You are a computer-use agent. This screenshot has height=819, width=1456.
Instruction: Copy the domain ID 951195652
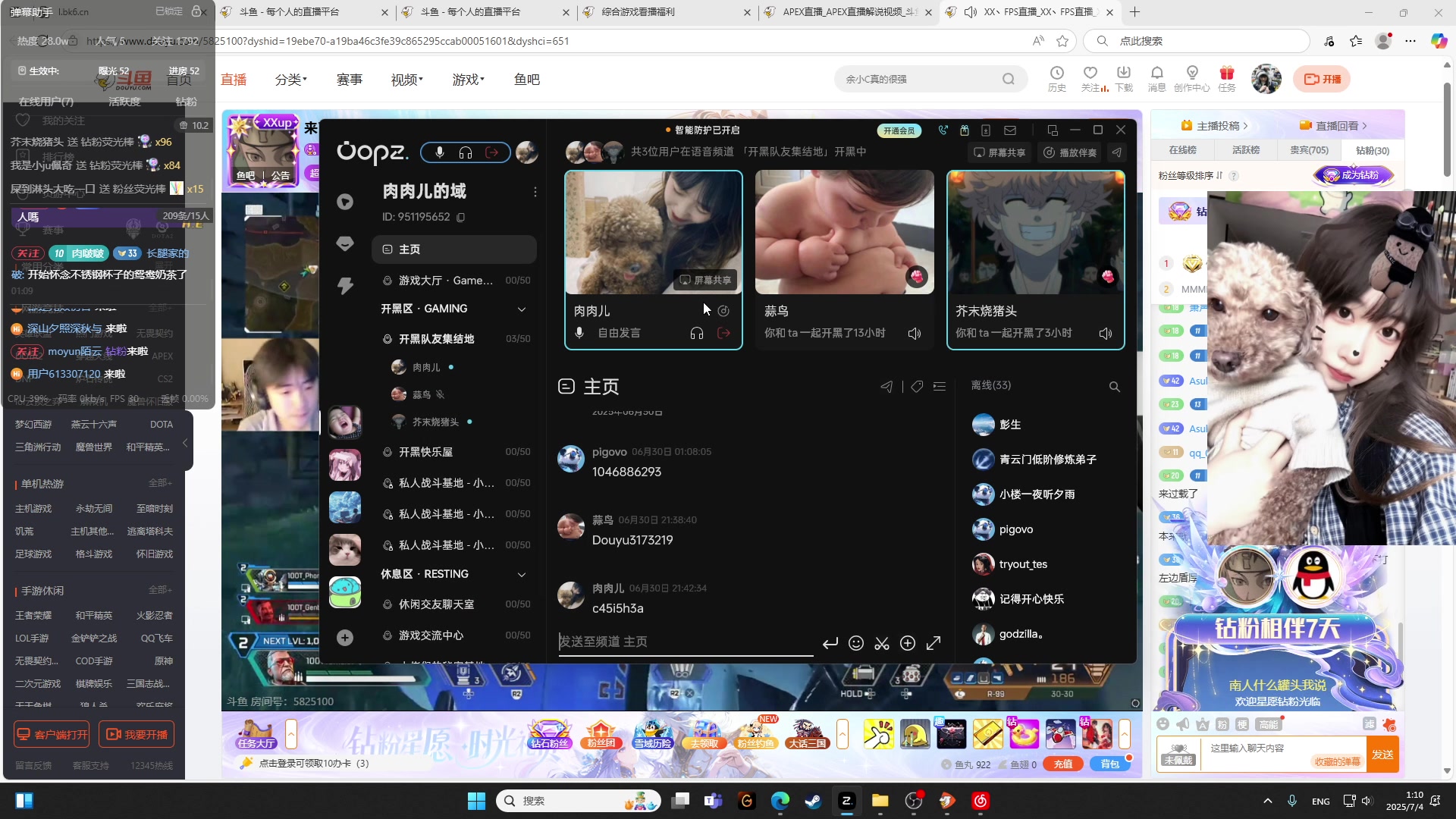click(x=460, y=218)
